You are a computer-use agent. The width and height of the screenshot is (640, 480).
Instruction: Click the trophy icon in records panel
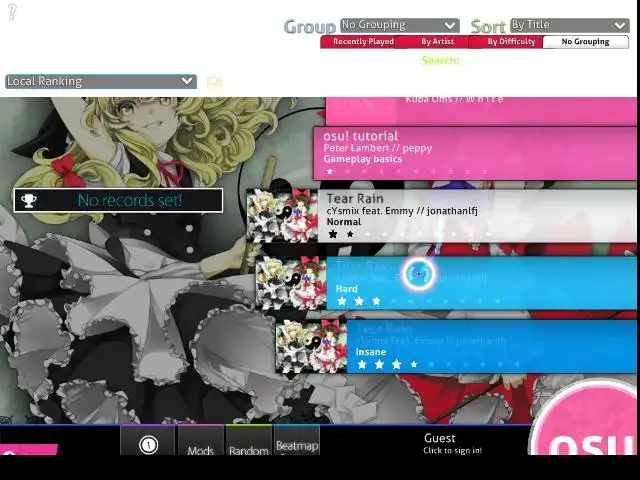coord(29,200)
